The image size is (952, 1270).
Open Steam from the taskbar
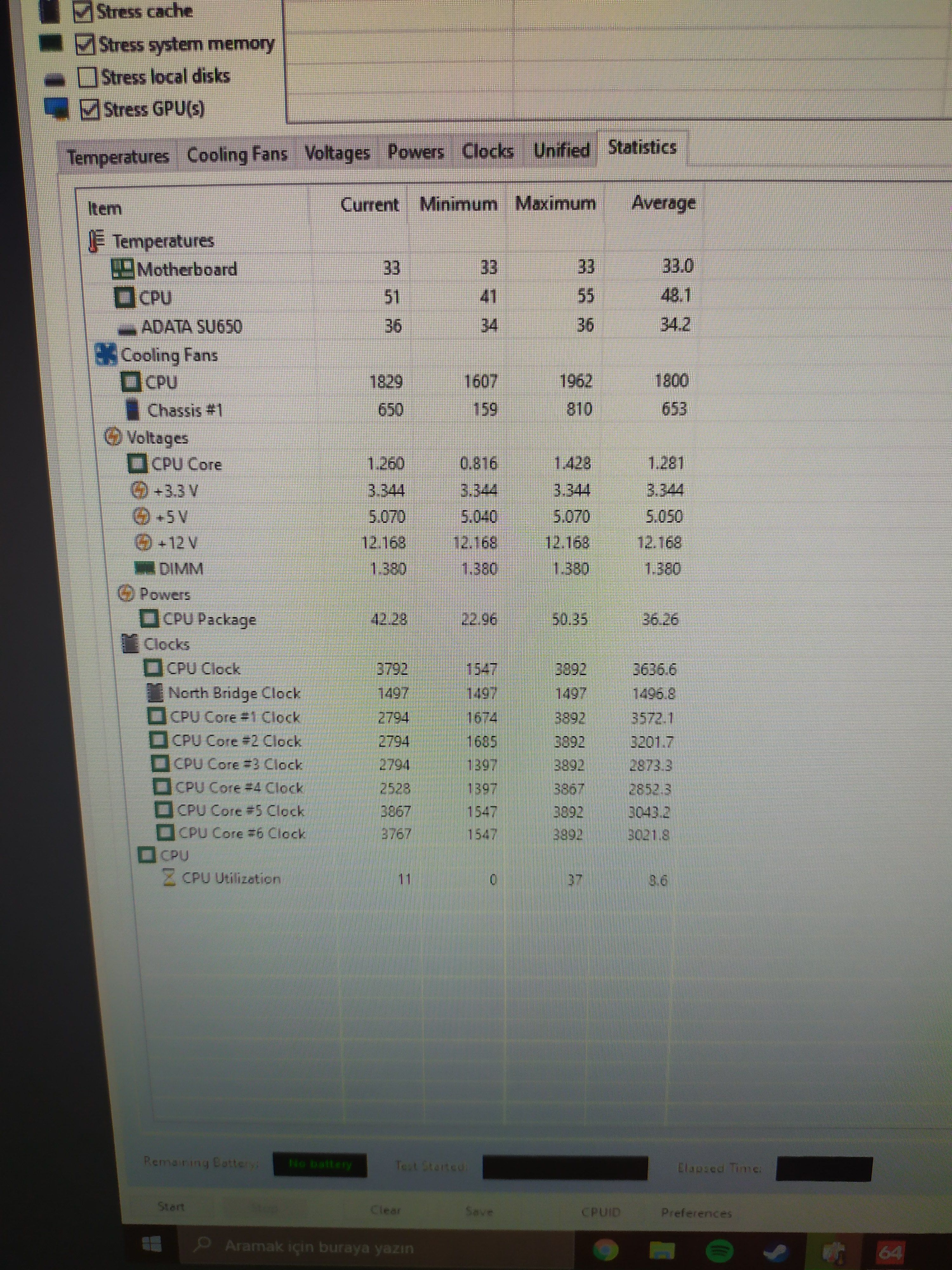(776, 1251)
